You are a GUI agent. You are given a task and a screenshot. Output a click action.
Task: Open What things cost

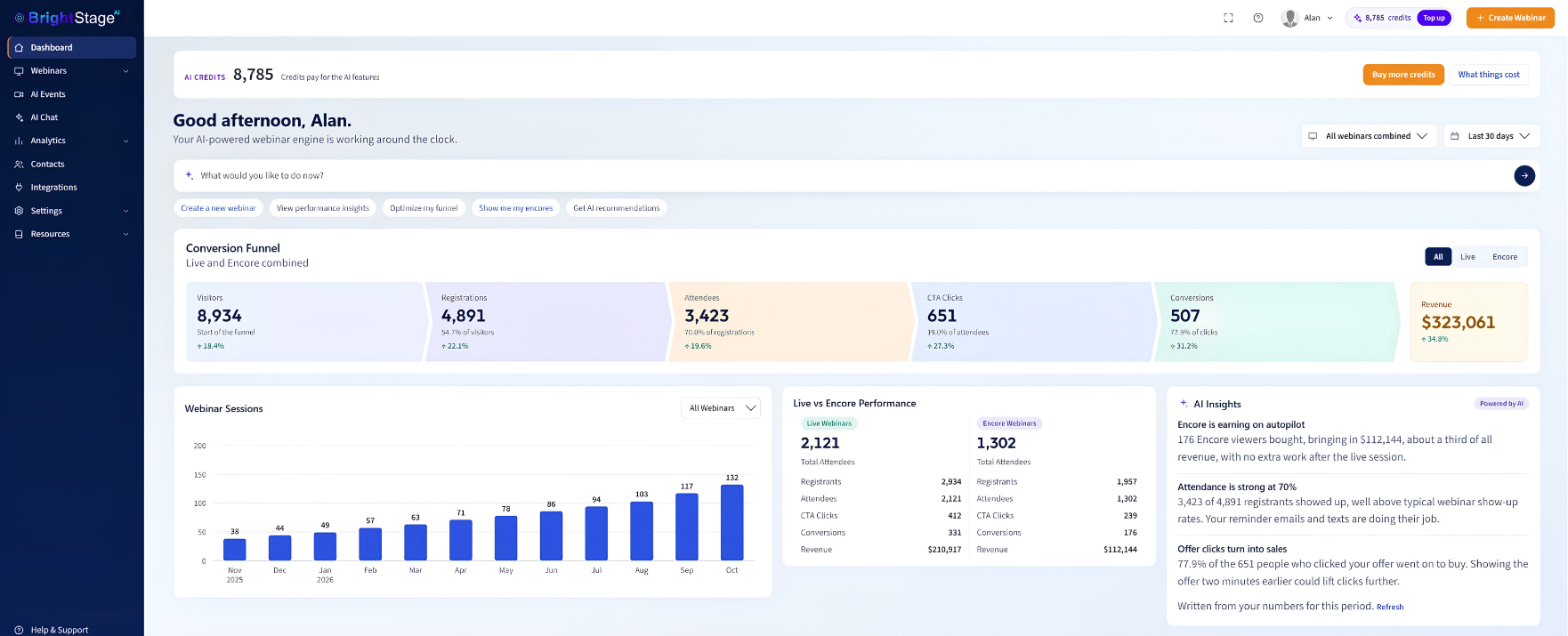1489,75
